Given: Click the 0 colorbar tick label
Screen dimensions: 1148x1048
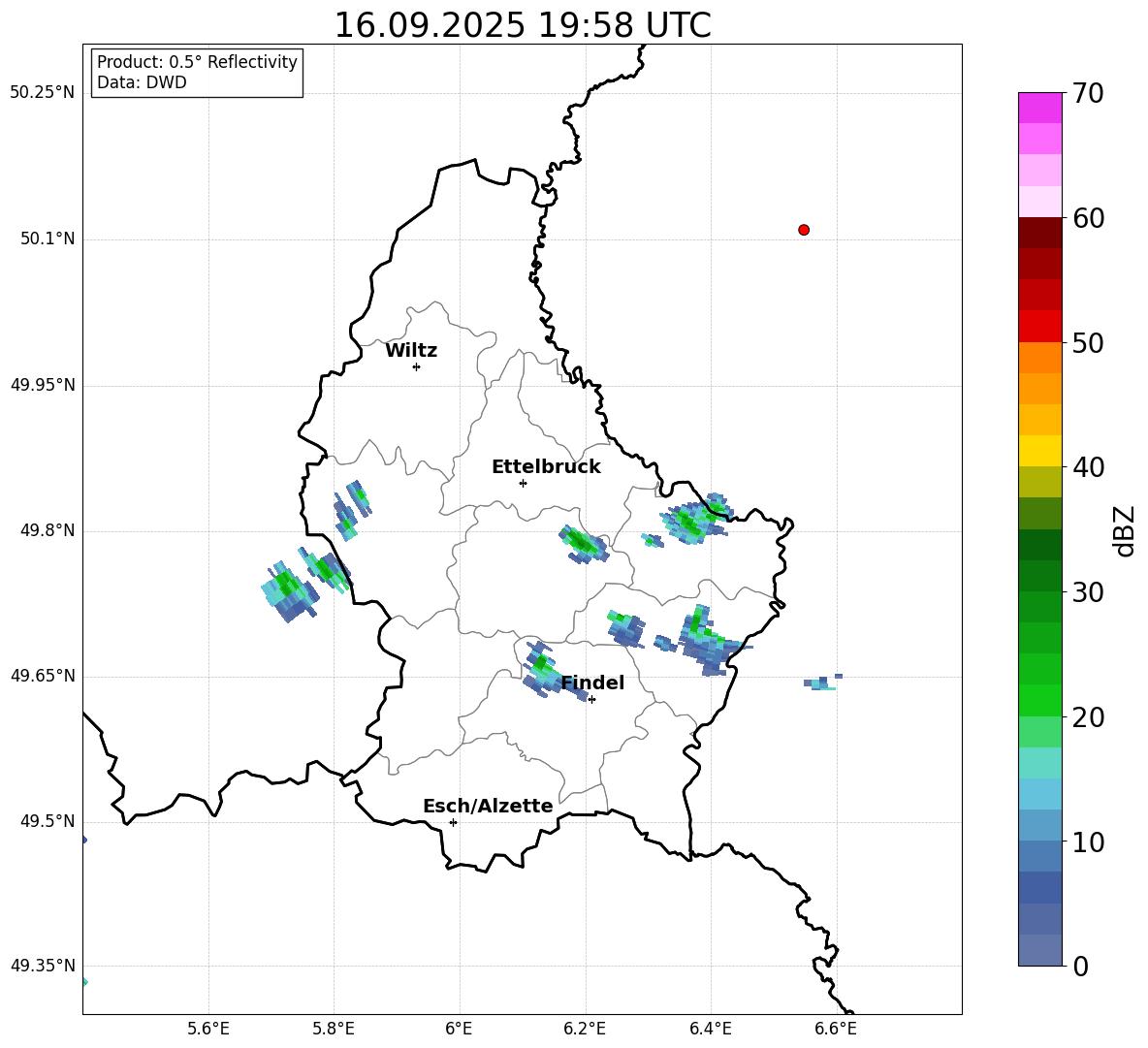Looking at the screenshot, I should click(1080, 966).
